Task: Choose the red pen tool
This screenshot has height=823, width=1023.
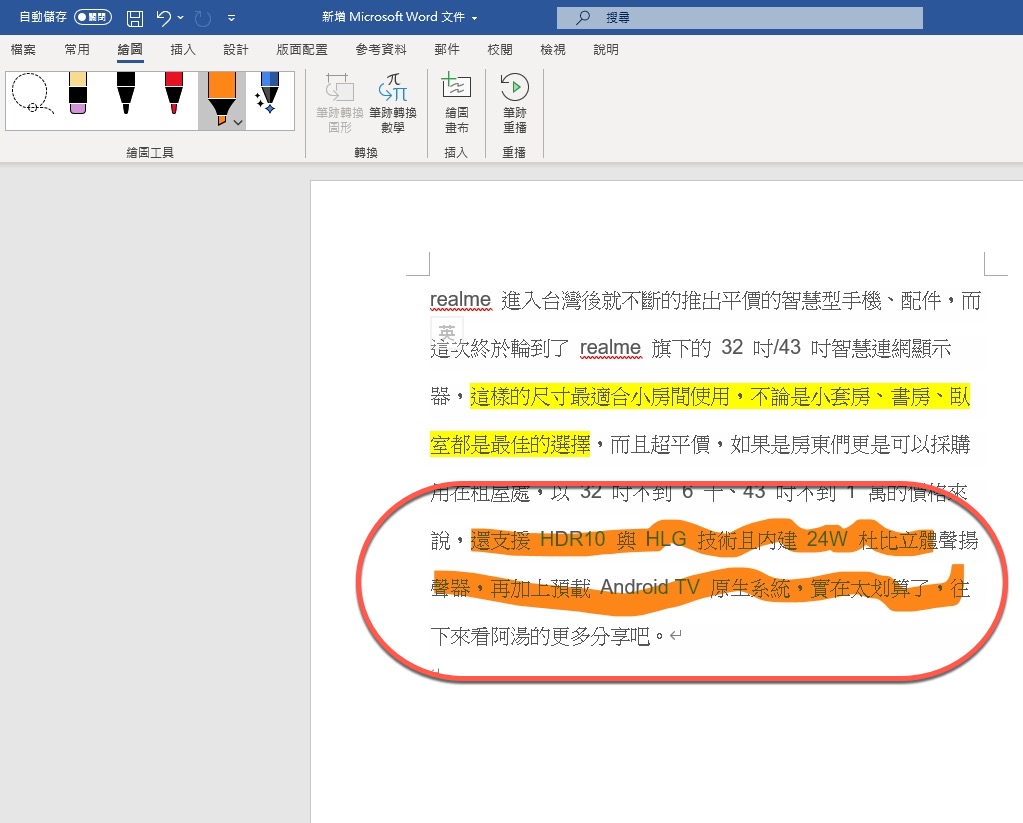Action: [x=173, y=97]
